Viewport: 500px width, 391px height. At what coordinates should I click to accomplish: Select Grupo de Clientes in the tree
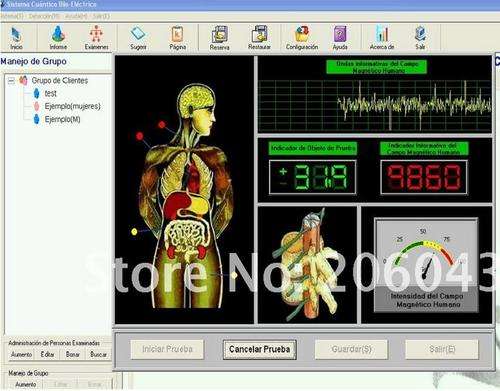[x=60, y=80]
